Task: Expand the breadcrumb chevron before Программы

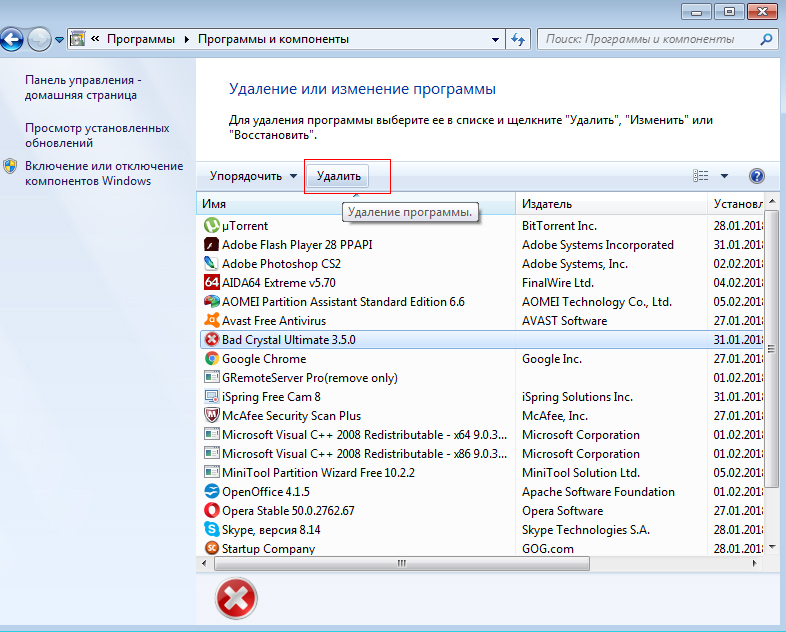Action: pyautogui.click(x=95, y=39)
